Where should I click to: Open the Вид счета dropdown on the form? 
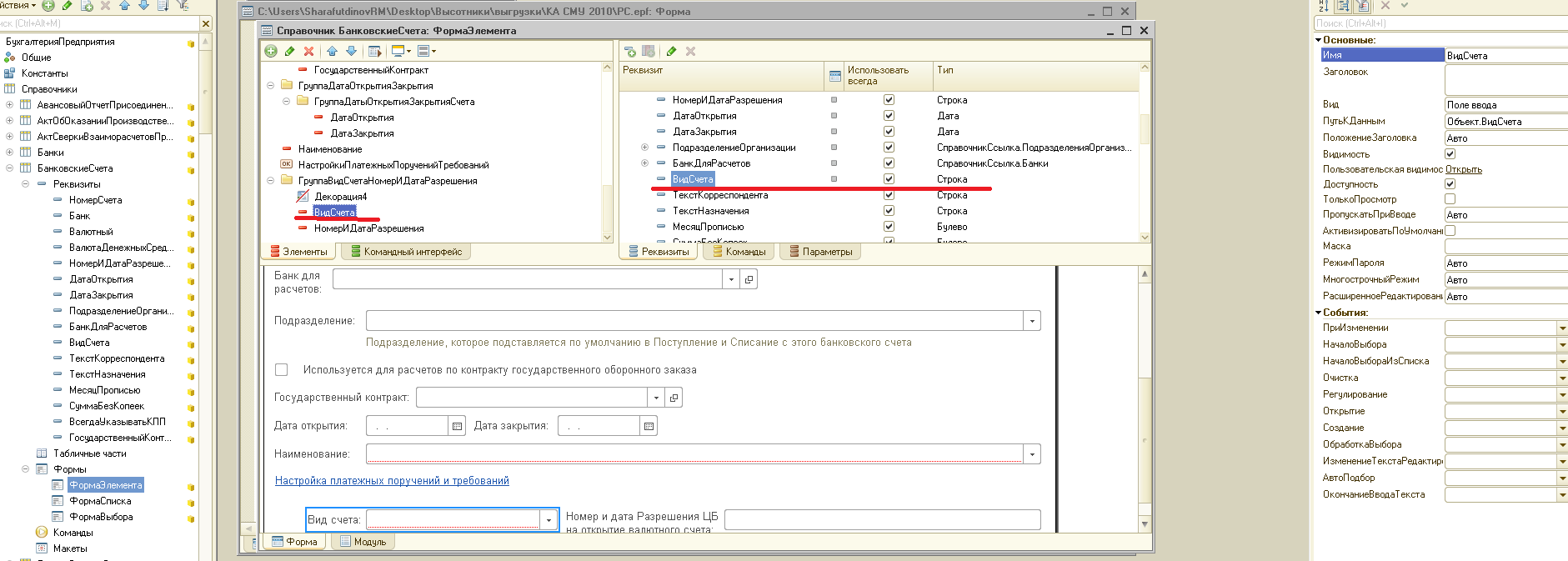[x=549, y=520]
